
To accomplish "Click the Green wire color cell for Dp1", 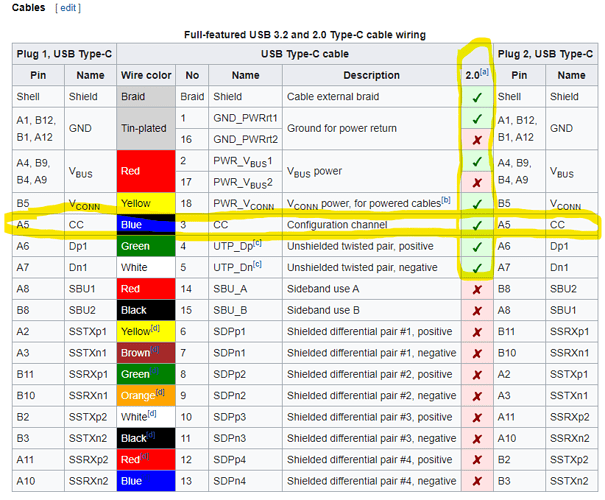I will pos(146,246).
